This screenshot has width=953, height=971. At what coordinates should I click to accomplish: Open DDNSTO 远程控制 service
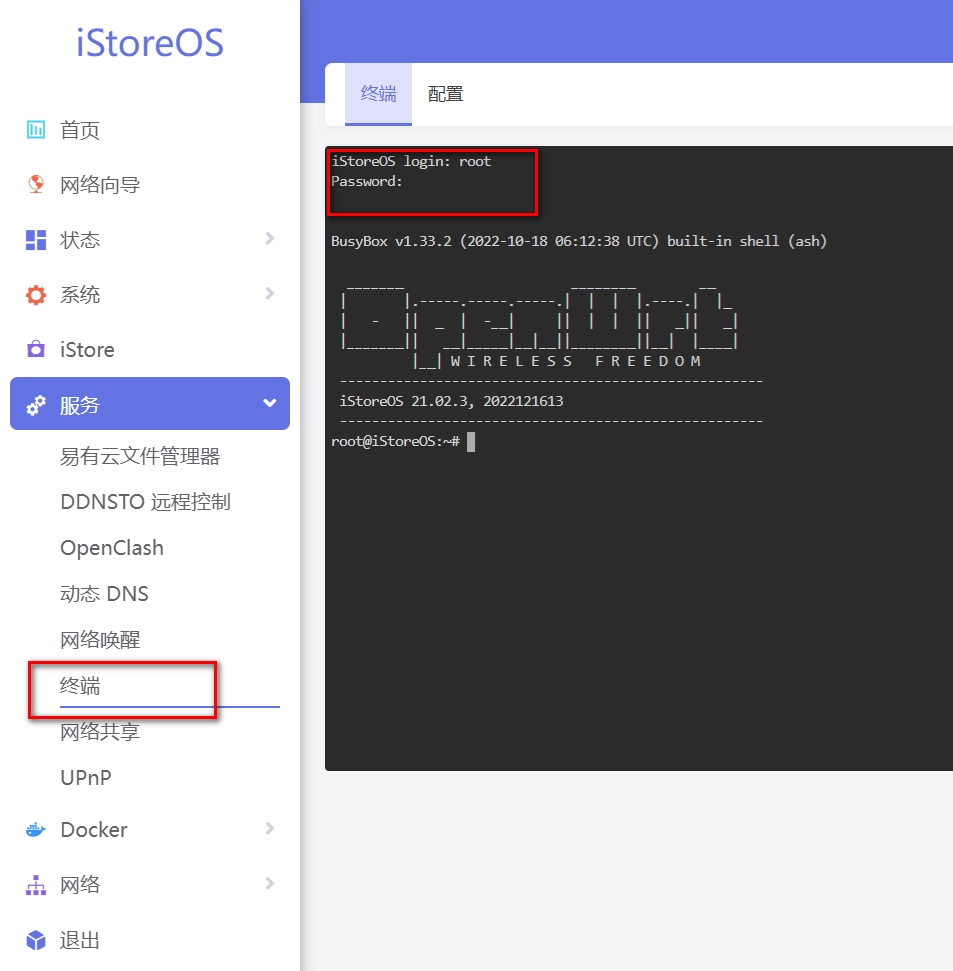pos(146,502)
